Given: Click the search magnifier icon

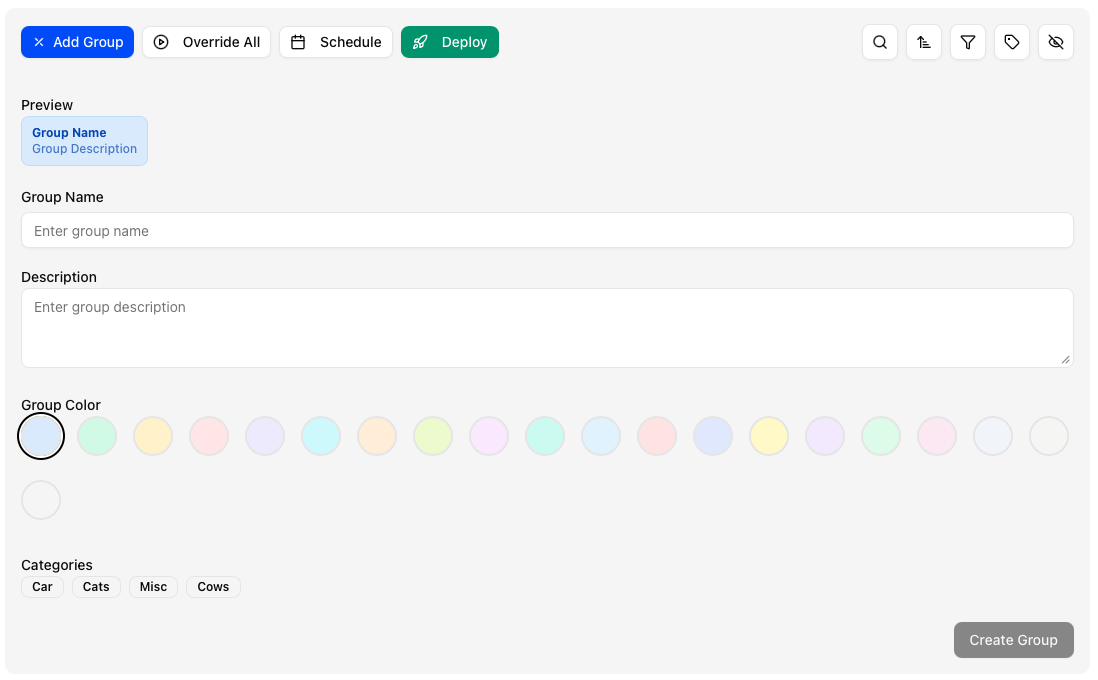Looking at the screenshot, I should 880,42.
